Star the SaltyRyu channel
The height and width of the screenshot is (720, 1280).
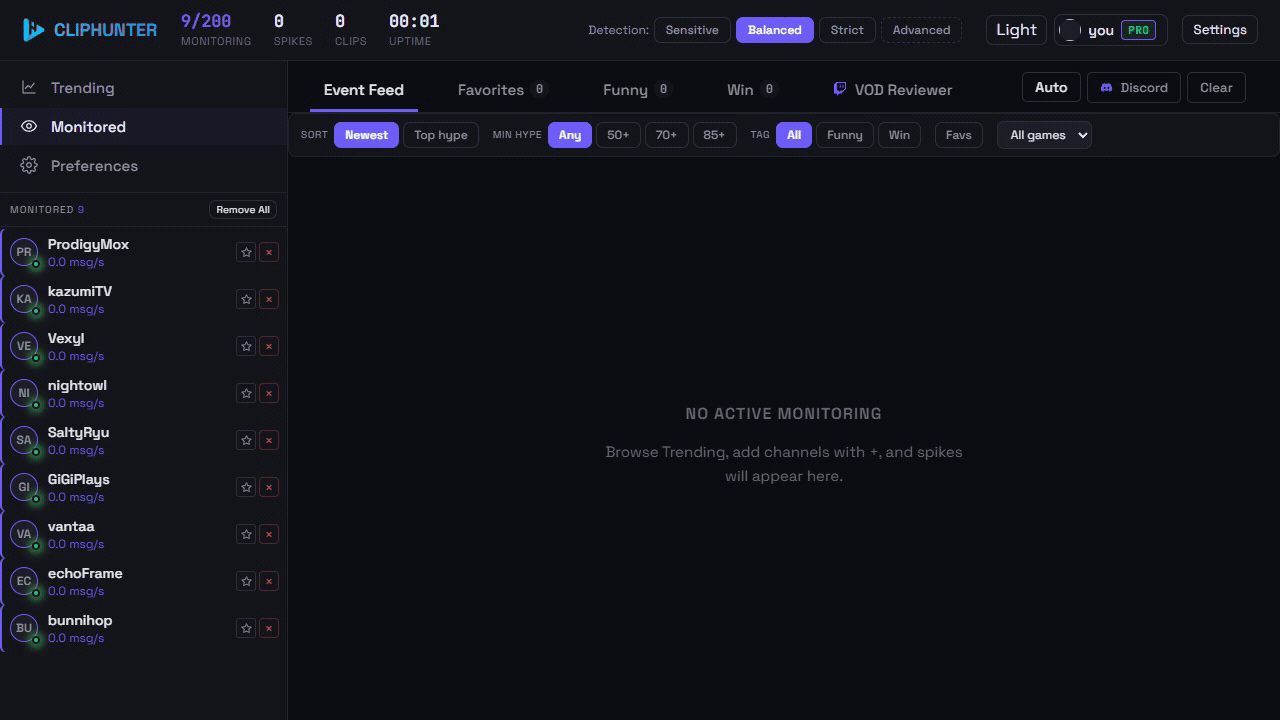[x=246, y=440]
